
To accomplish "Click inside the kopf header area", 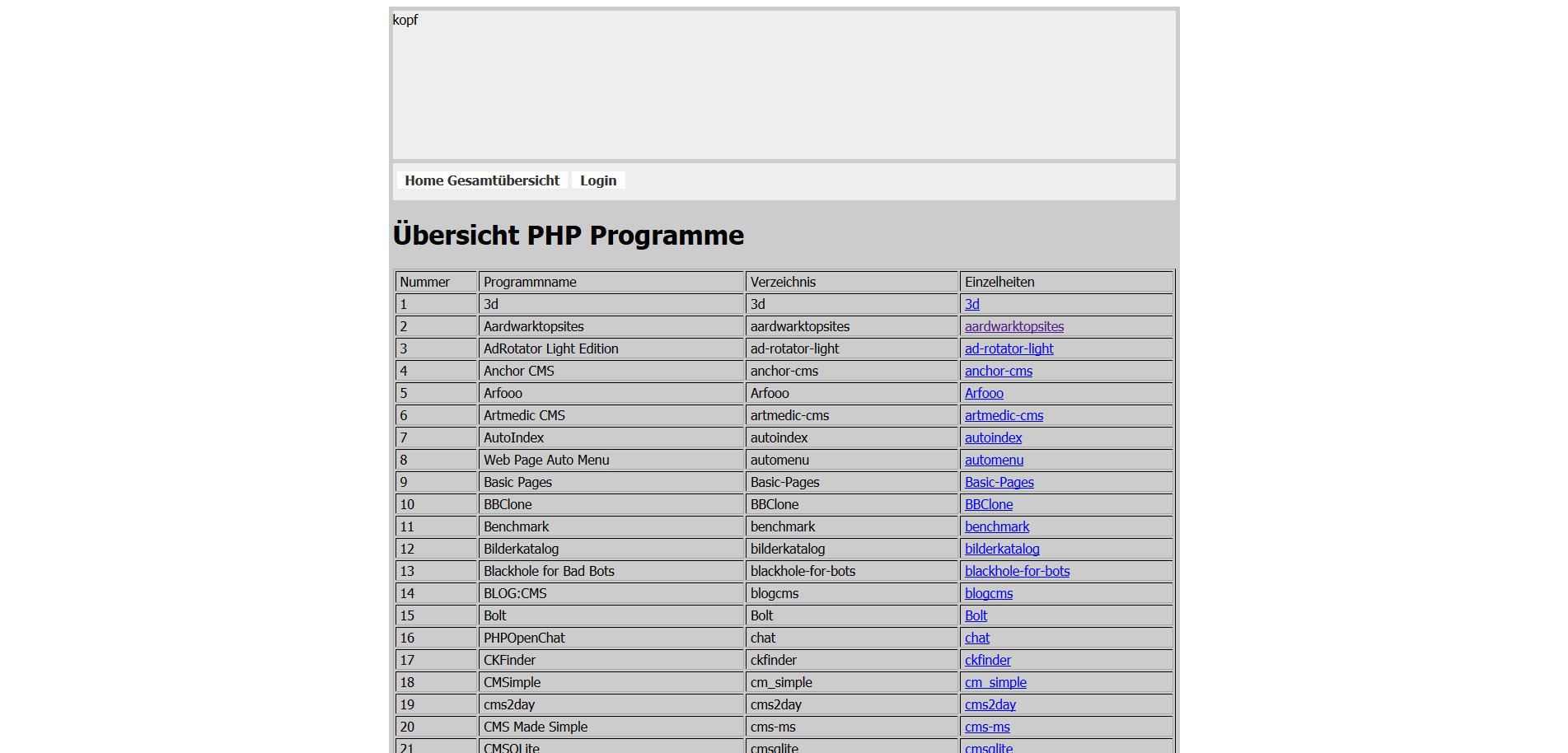I will 783,82.
